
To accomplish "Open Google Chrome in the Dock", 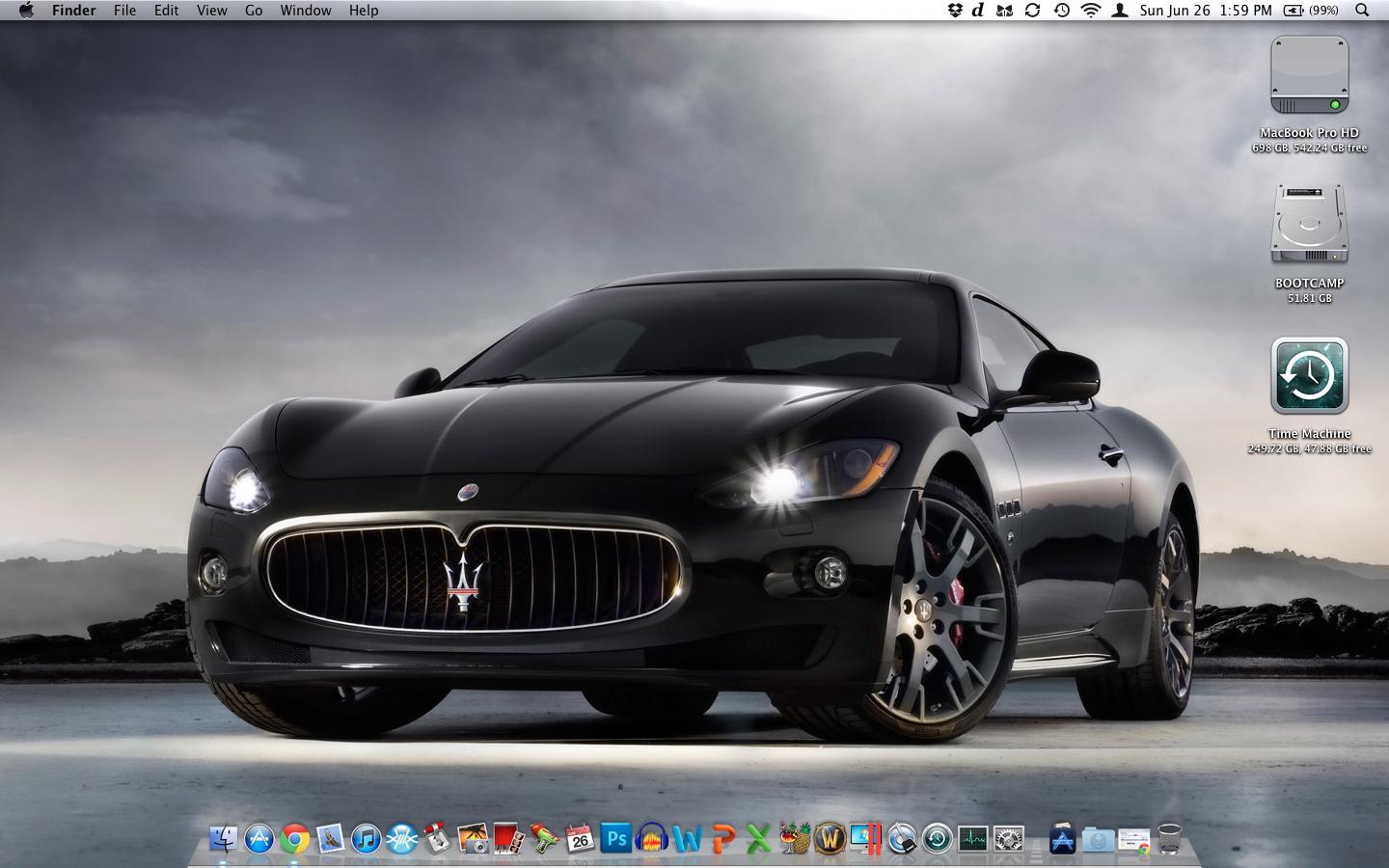I will [x=295, y=839].
